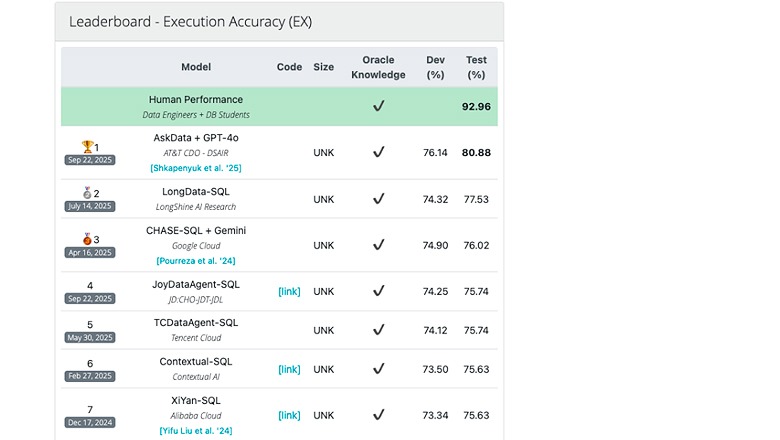Click the bronze medal icon for rank 3
The image size is (780, 440).
point(84,239)
